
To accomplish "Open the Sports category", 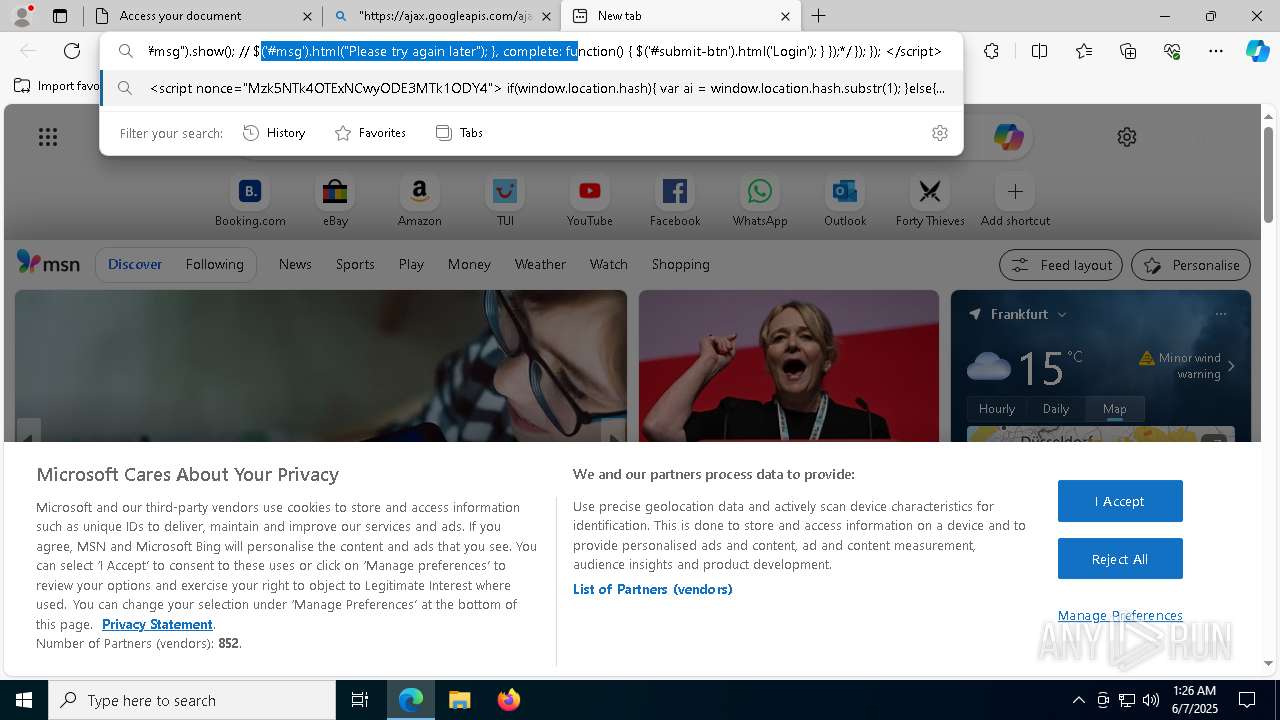I will click(355, 265).
